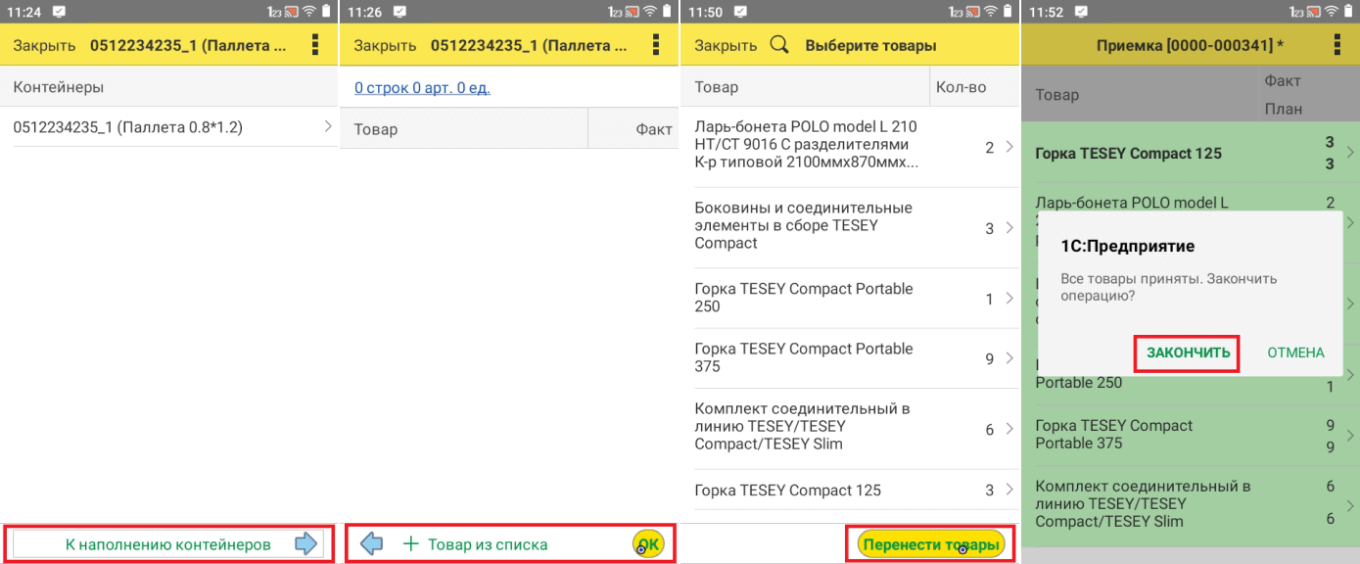Open chevron for Ларь-бонета POLO in selection list
1360x564 pixels.
(1009, 147)
